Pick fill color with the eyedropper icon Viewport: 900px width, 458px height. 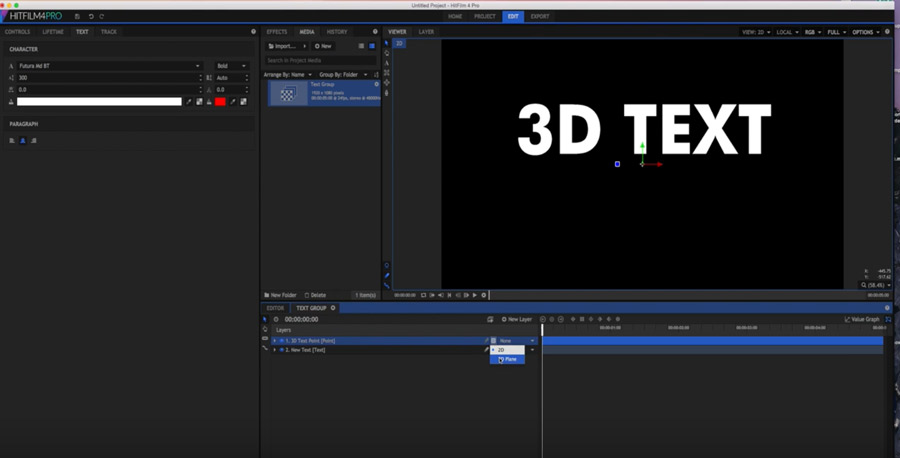pyautogui.click(x=189, y=101)
